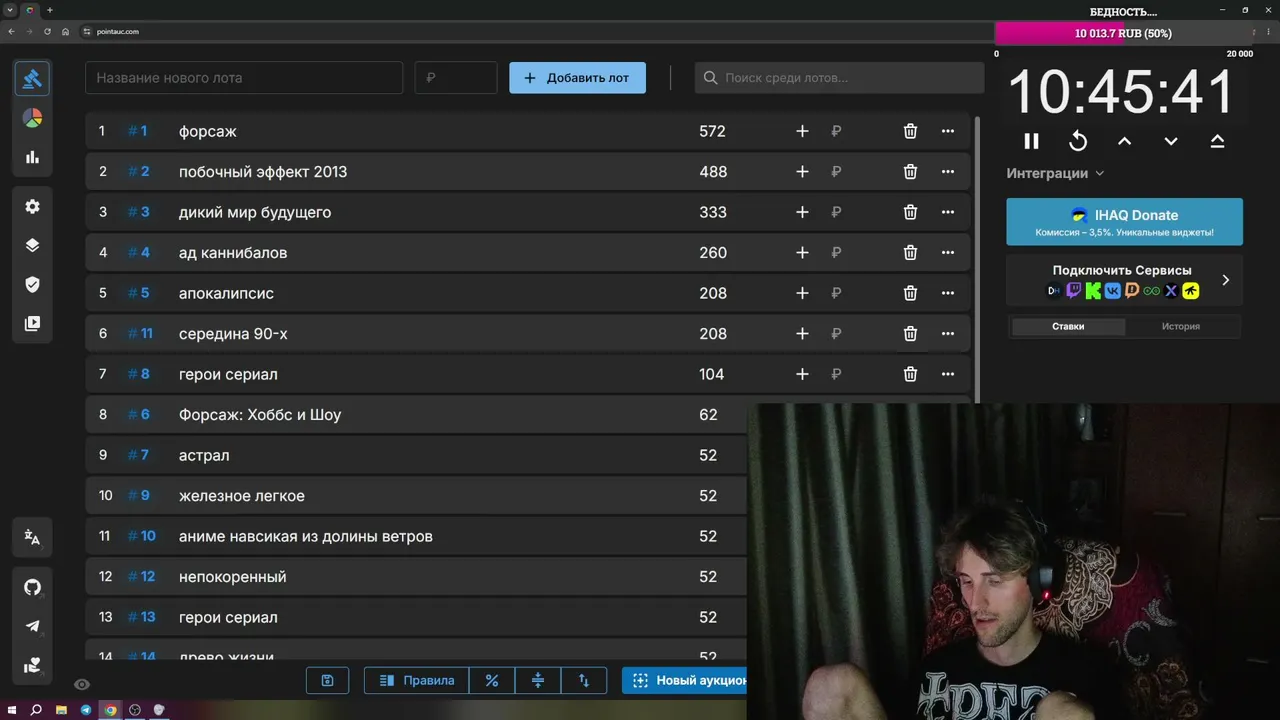Open more options for ад каннибалов
1280x720 pixels.
(948, 253)
